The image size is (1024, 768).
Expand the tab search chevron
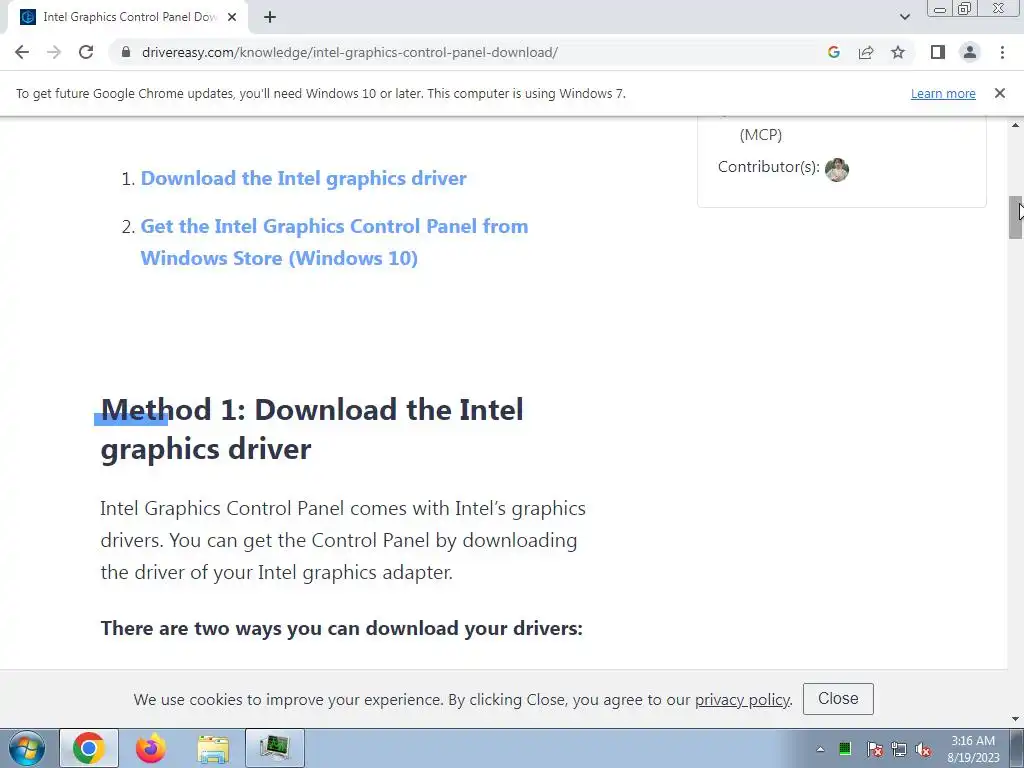click(904, 17)
